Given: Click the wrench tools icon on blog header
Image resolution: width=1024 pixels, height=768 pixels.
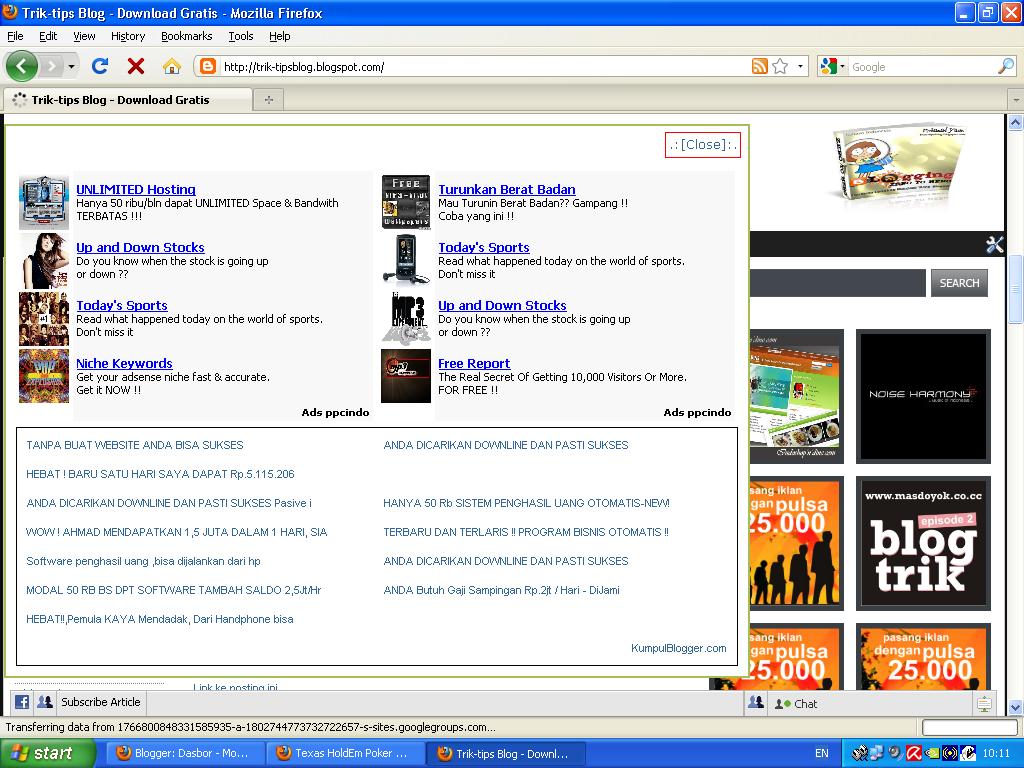Looking at the screenshot, I should coord(995,244).
